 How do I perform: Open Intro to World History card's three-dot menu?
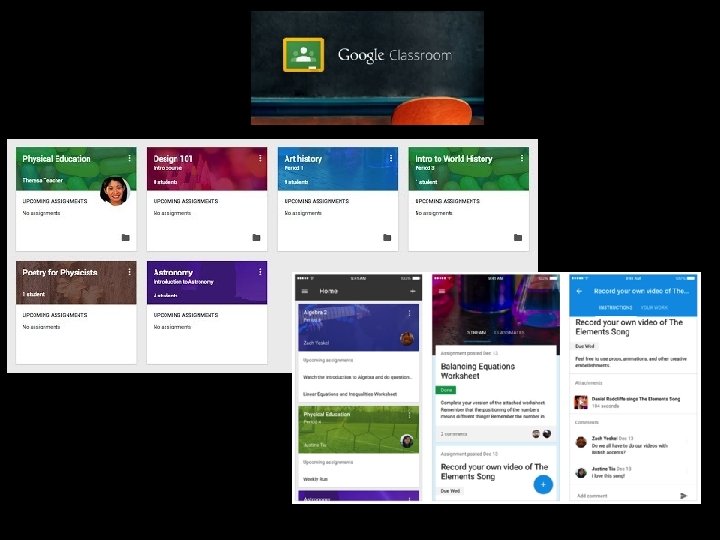click(x=522, y=158)
